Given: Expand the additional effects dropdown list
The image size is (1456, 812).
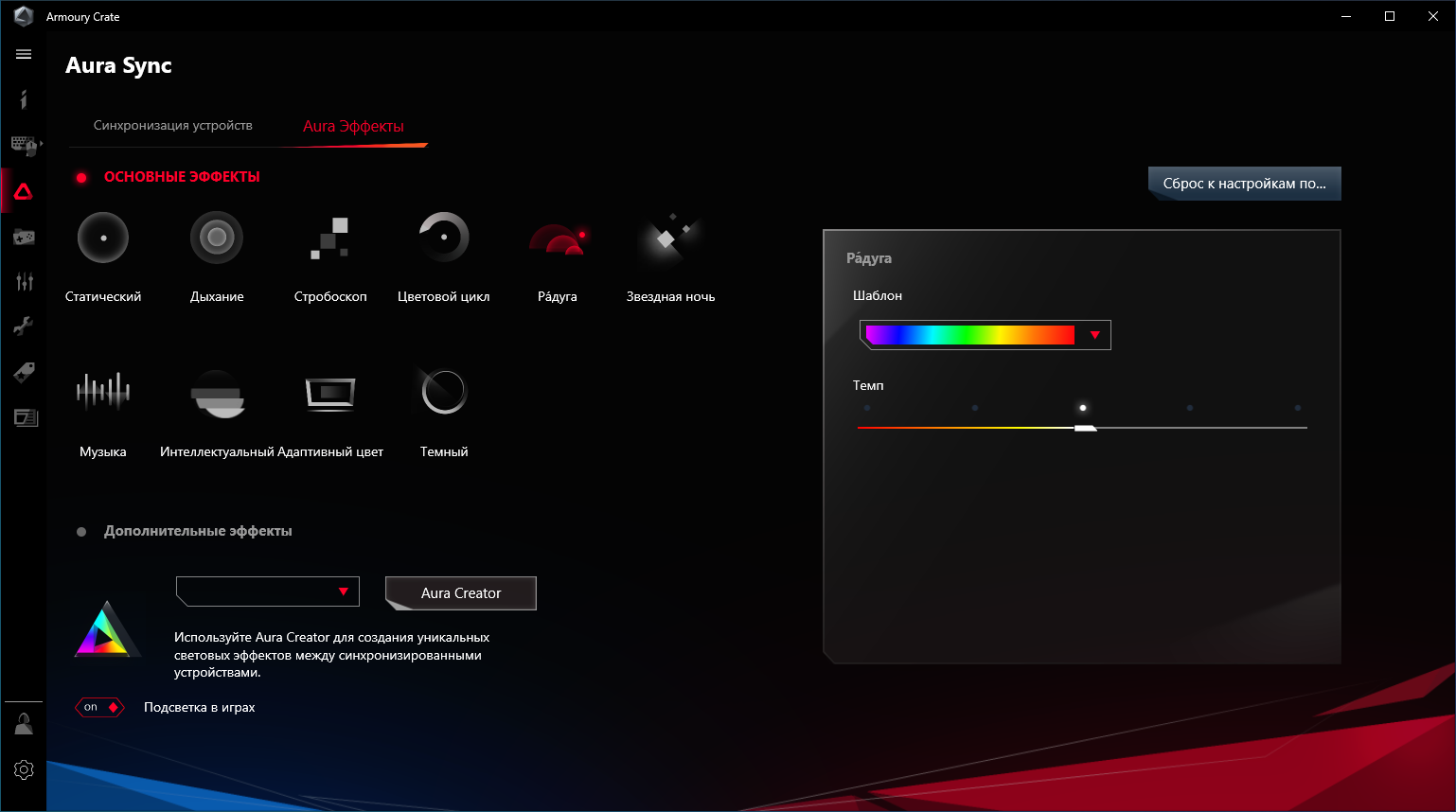Looking at the screenshot, I should pyautogui.click(x=268, y=591).
